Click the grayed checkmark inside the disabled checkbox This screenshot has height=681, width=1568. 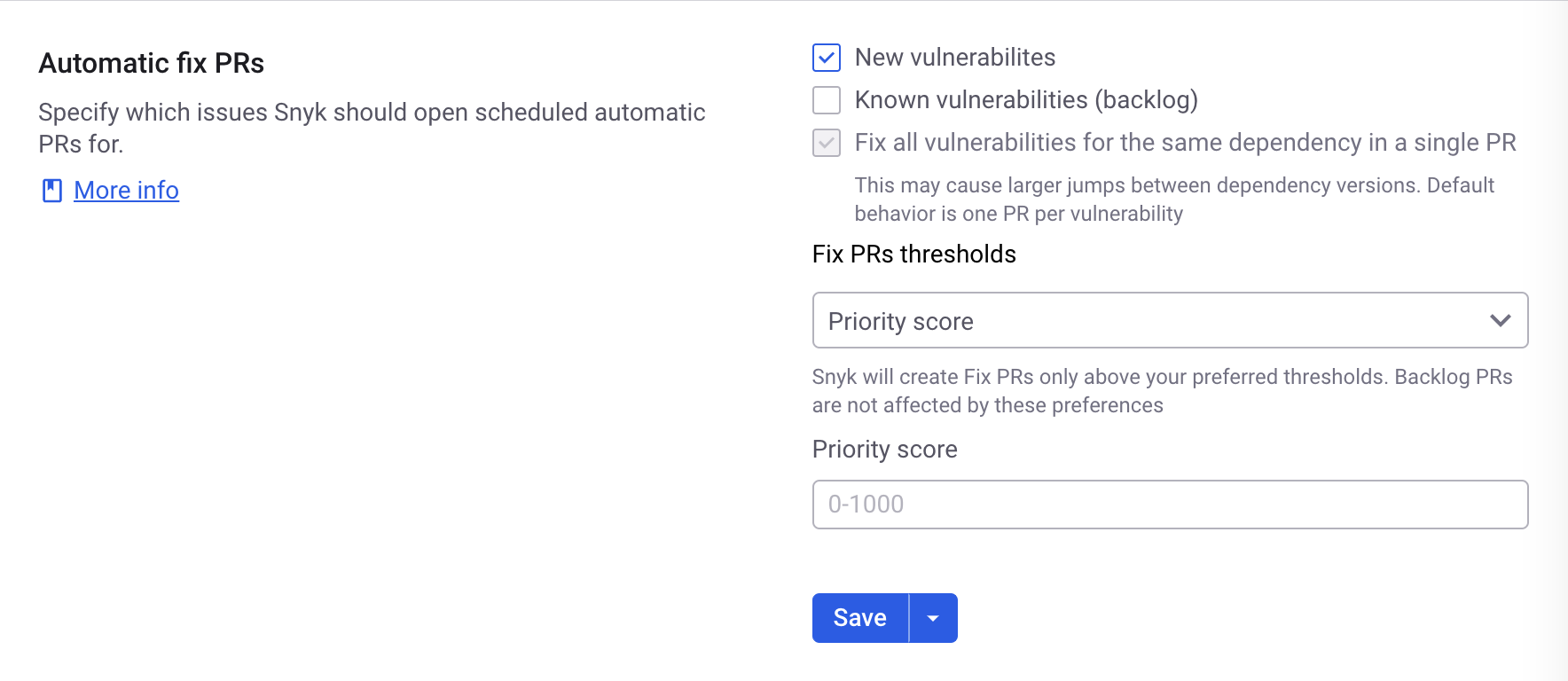coord(826,143)
